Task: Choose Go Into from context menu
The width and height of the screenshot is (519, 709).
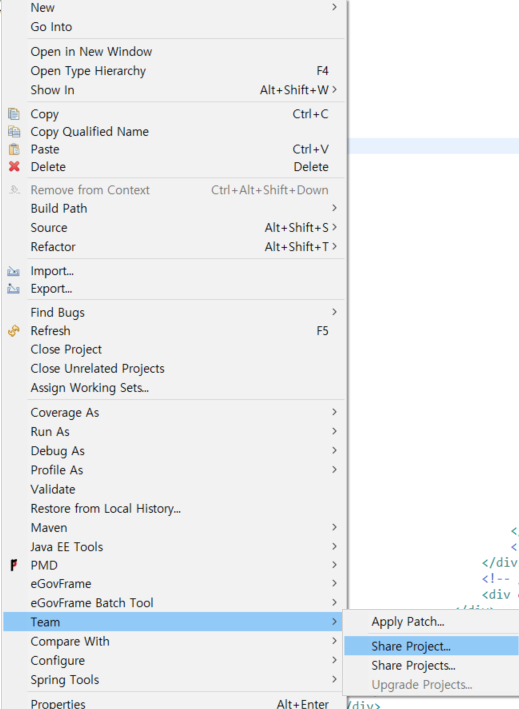Action: click(174, 27)
